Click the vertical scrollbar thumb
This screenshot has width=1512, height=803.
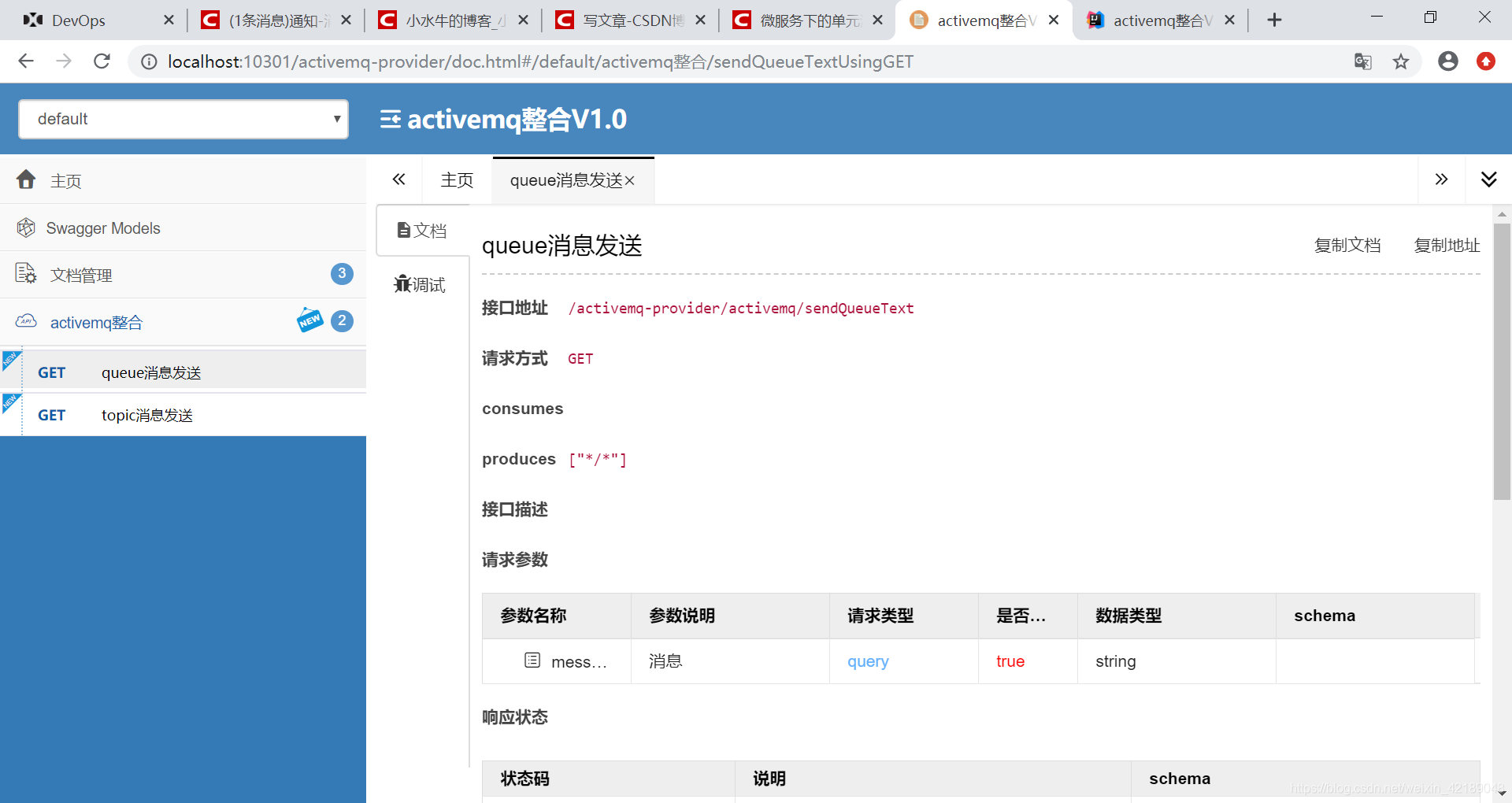(1502, 362)
